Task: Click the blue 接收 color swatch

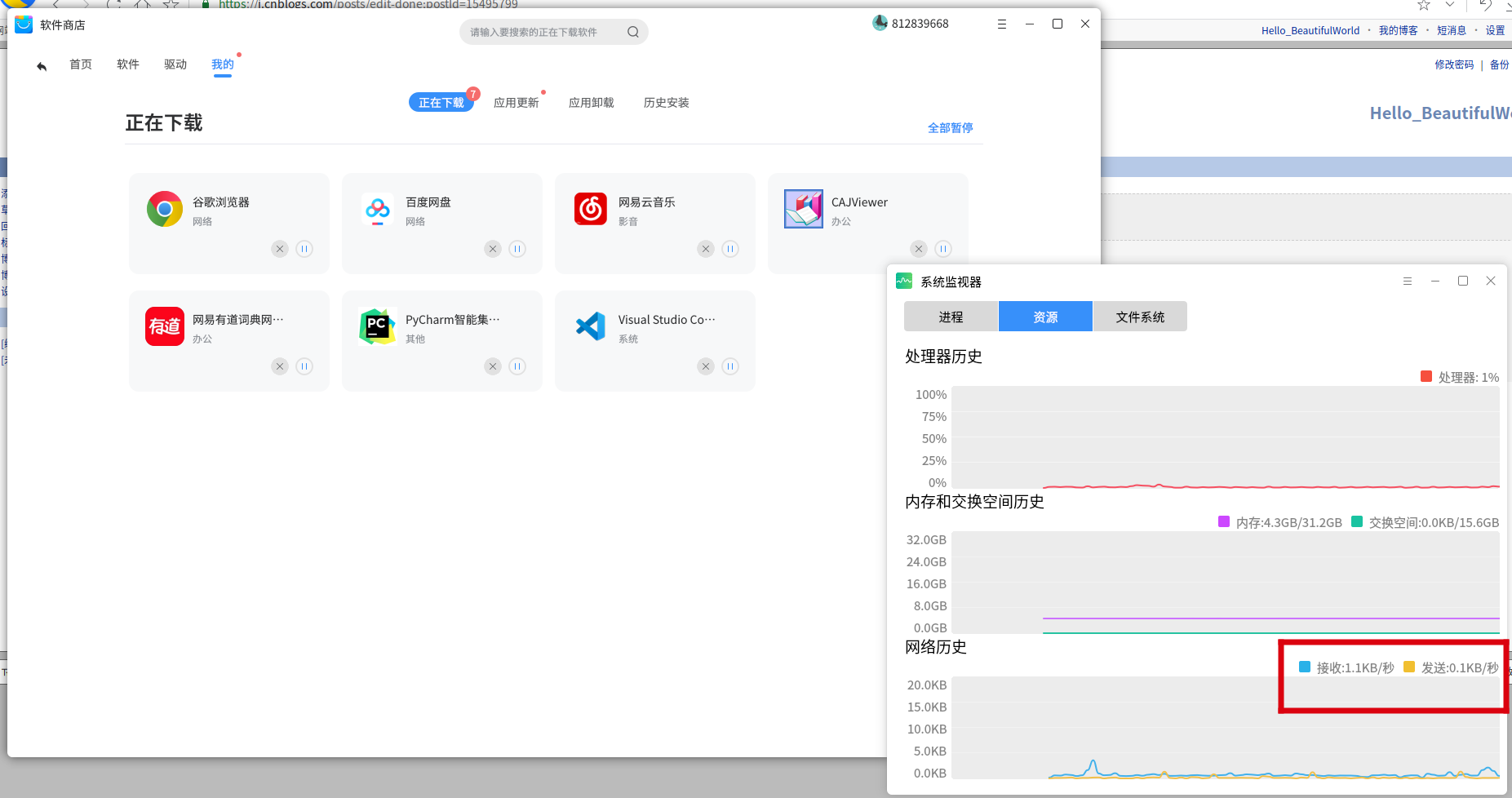Action: click(1305, 667)
